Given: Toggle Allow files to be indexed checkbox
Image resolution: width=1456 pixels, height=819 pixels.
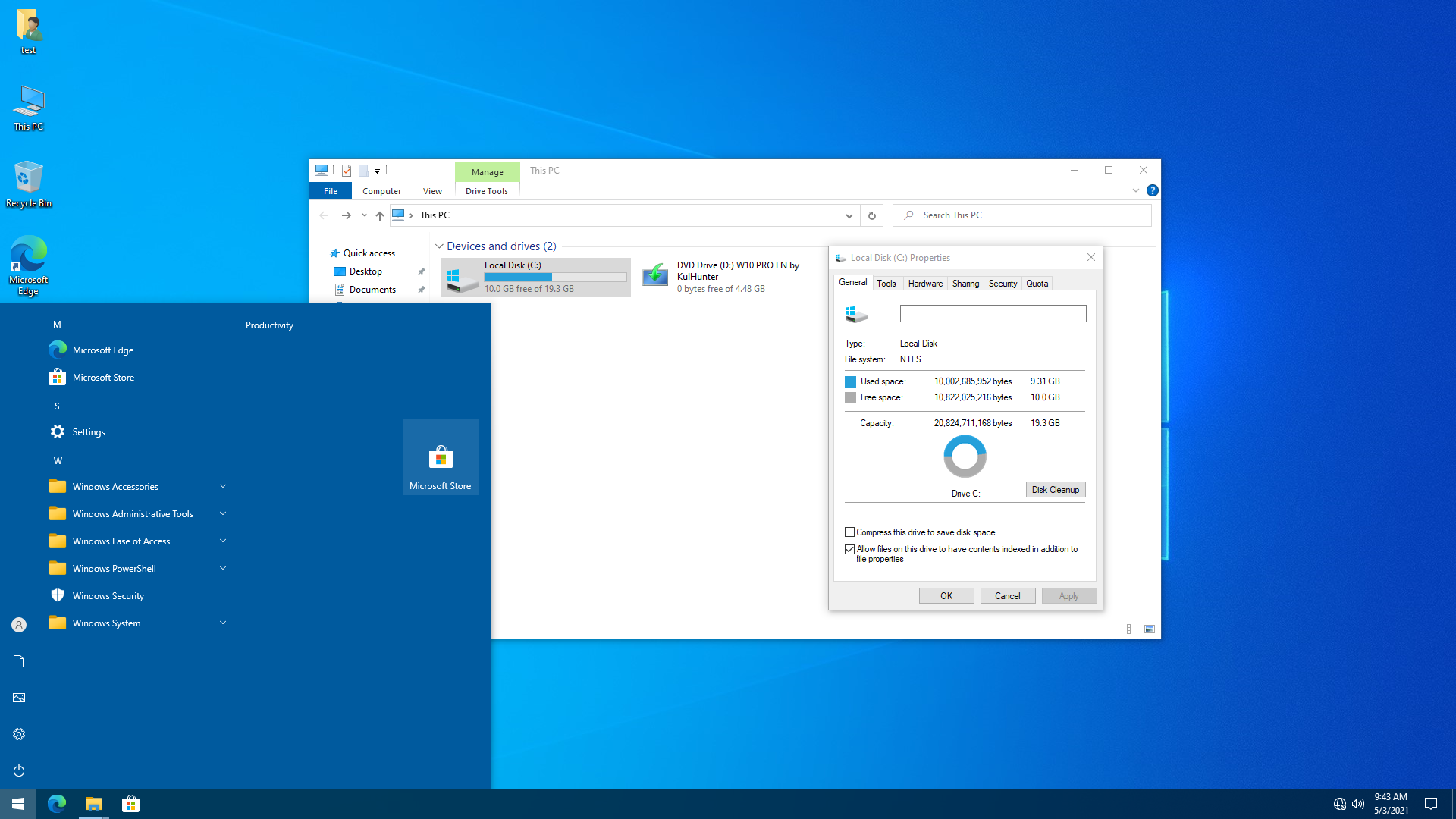Looking at the screenshot, I should pyautogui.click(x=849, y=549).
